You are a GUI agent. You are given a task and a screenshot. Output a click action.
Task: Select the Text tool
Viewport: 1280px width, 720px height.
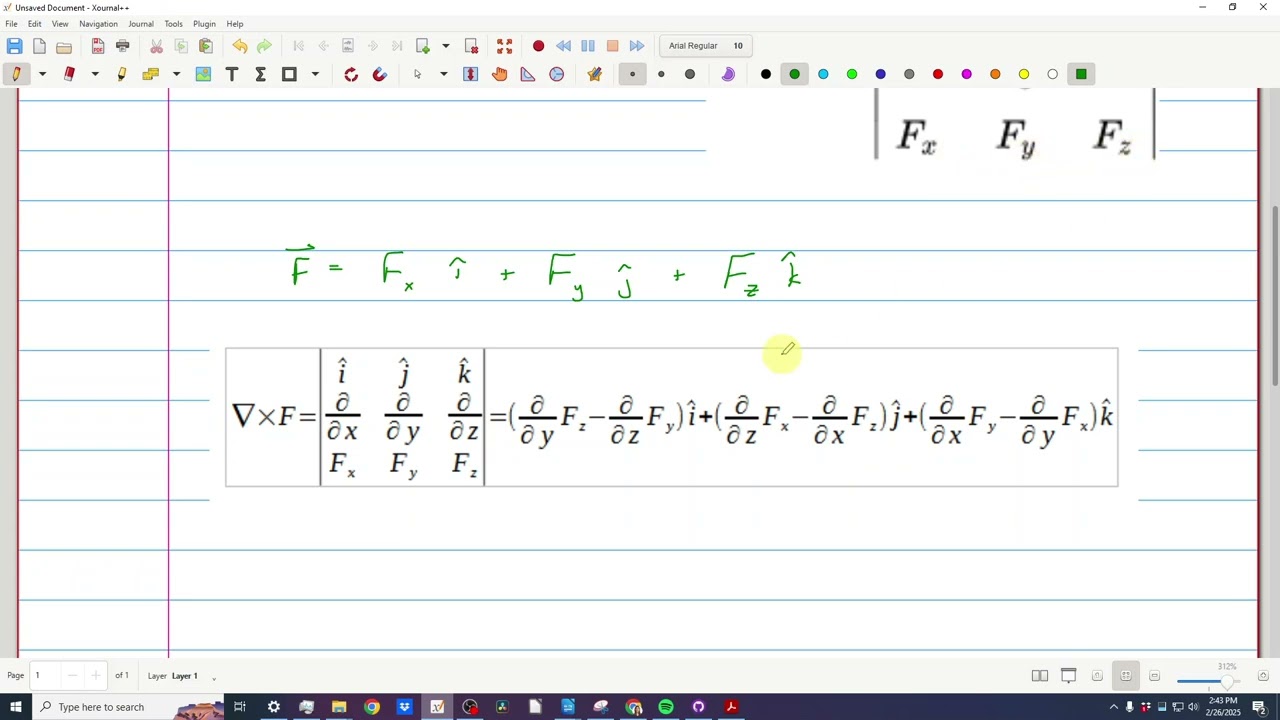(232, 74)
